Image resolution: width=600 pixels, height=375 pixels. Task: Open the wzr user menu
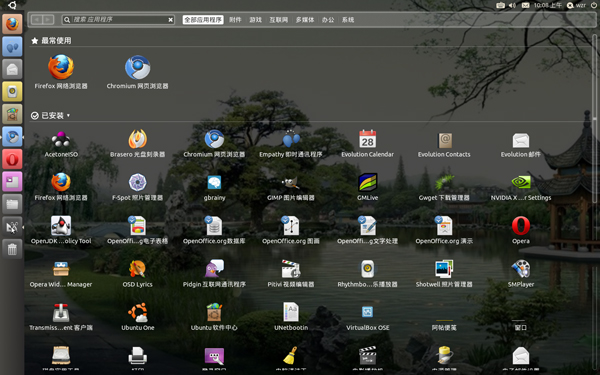coord(576,5)
